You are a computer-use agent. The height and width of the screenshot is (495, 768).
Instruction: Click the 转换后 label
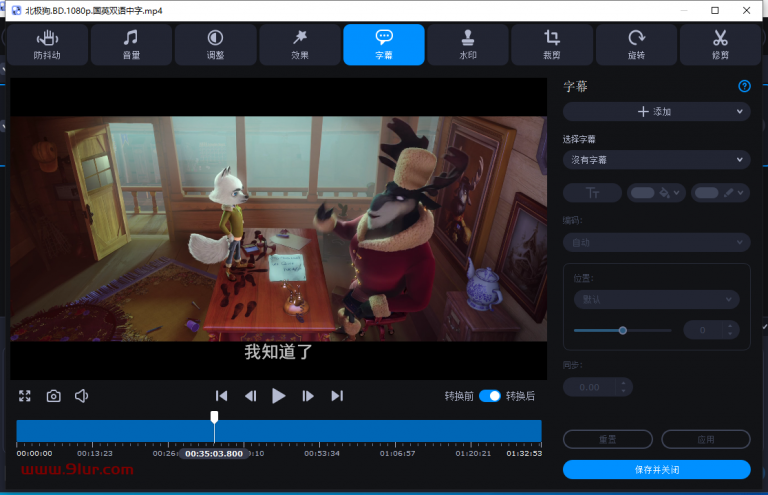click(x=520, y=396)
